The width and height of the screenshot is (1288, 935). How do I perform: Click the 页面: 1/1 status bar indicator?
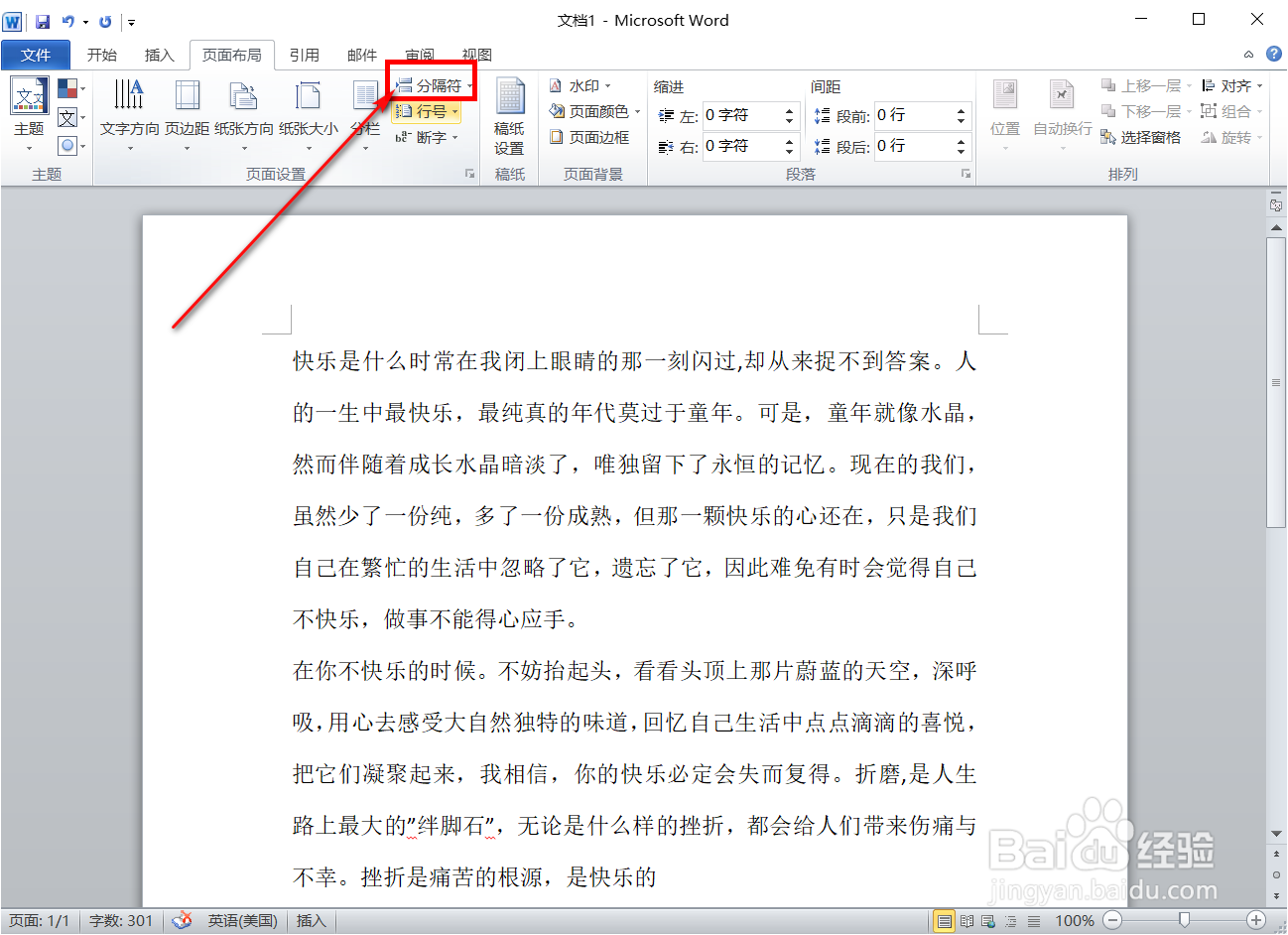pos(40,921)
